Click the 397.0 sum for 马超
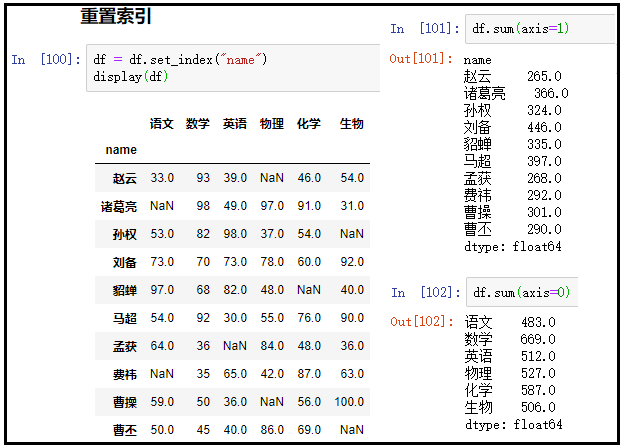Image resolution: width=622 pixels, height=447 pixels. pos(544,161)
